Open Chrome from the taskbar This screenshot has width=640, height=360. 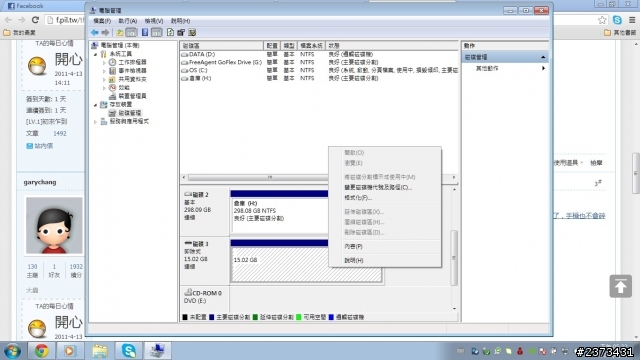[41, 351]
